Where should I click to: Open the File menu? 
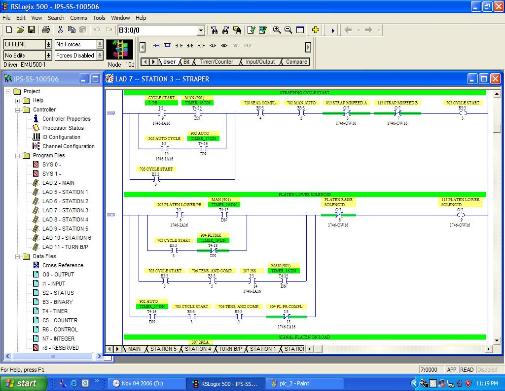coord(7,18)
